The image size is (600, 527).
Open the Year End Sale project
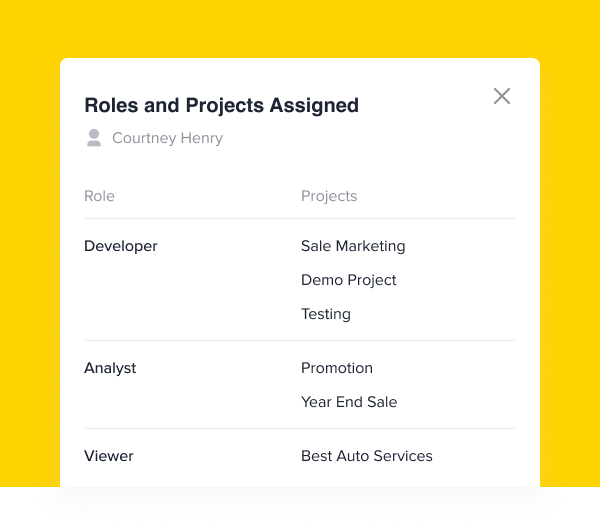[349, 402]
